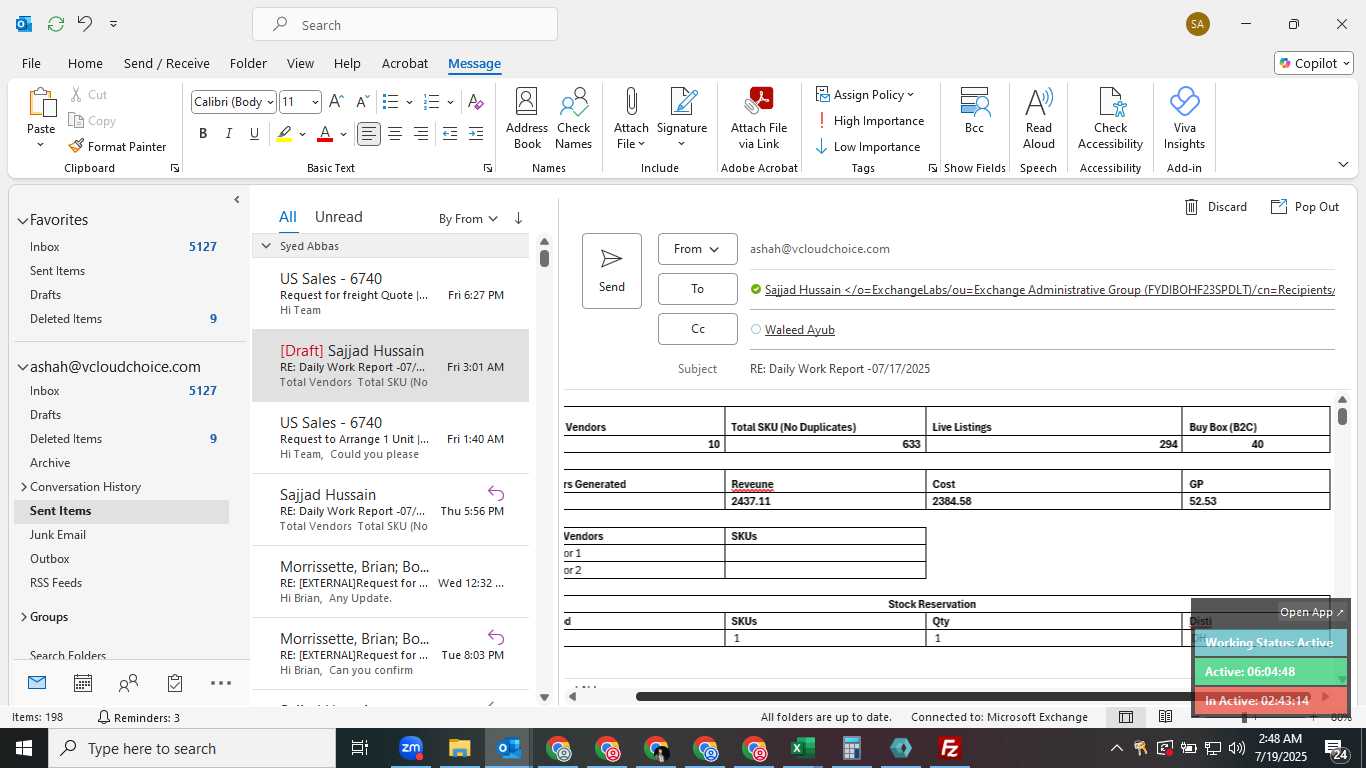
Task: Switch to Send / Receive tab
Action: 166,63
